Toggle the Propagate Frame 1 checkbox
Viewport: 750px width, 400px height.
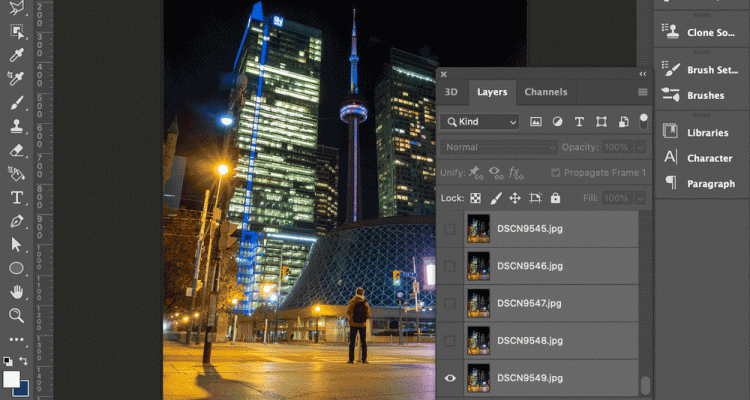click(556, 172)
